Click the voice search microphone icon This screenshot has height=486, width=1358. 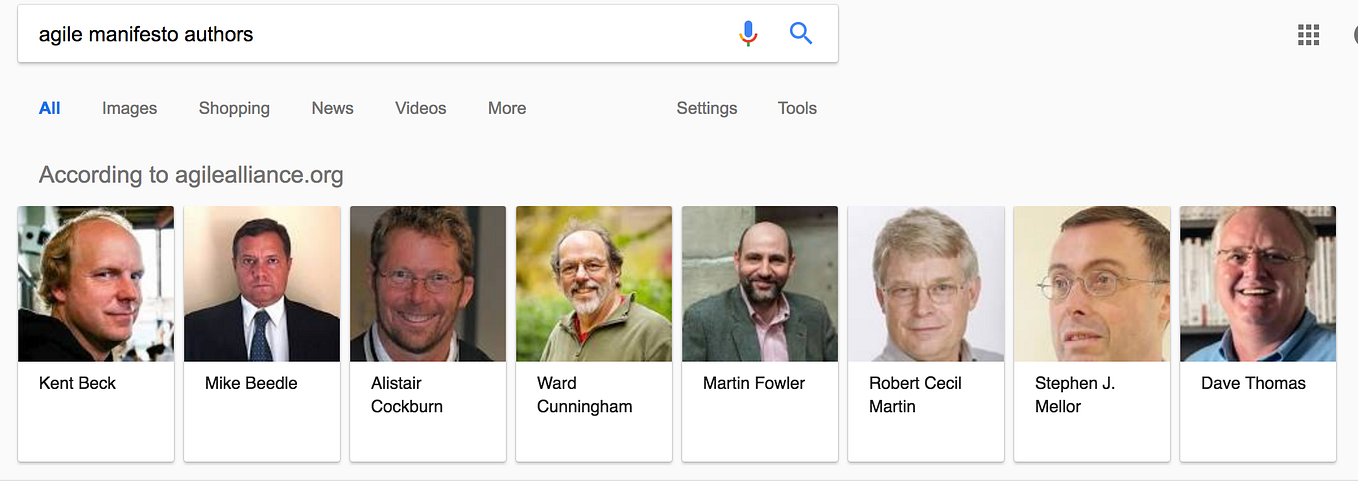(x=748, y=34)
